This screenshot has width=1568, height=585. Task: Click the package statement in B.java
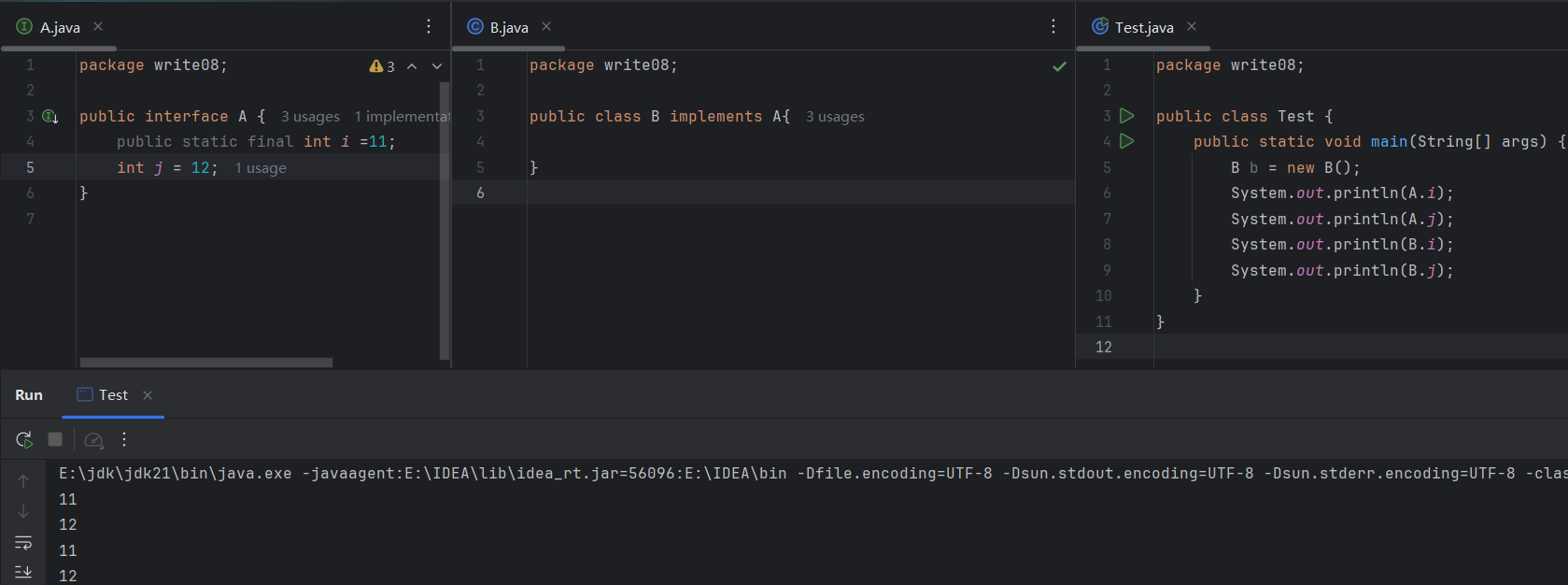[x=603, y=65]
